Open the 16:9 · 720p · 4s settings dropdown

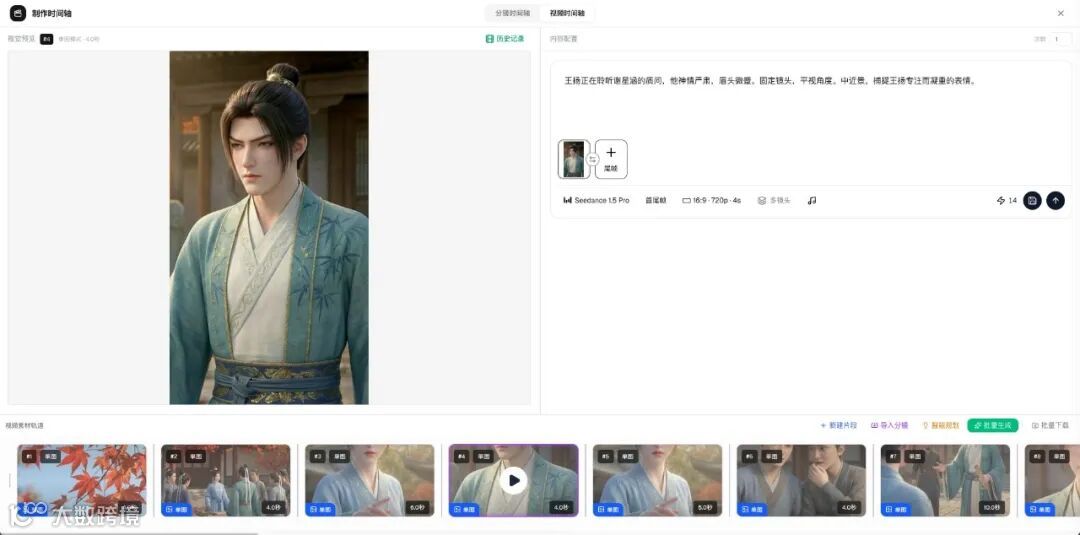[x=712, y=200]
